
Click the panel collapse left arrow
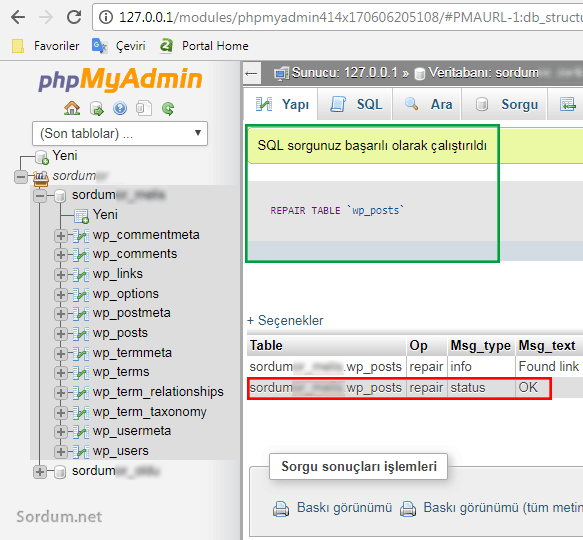click(252, 73)
